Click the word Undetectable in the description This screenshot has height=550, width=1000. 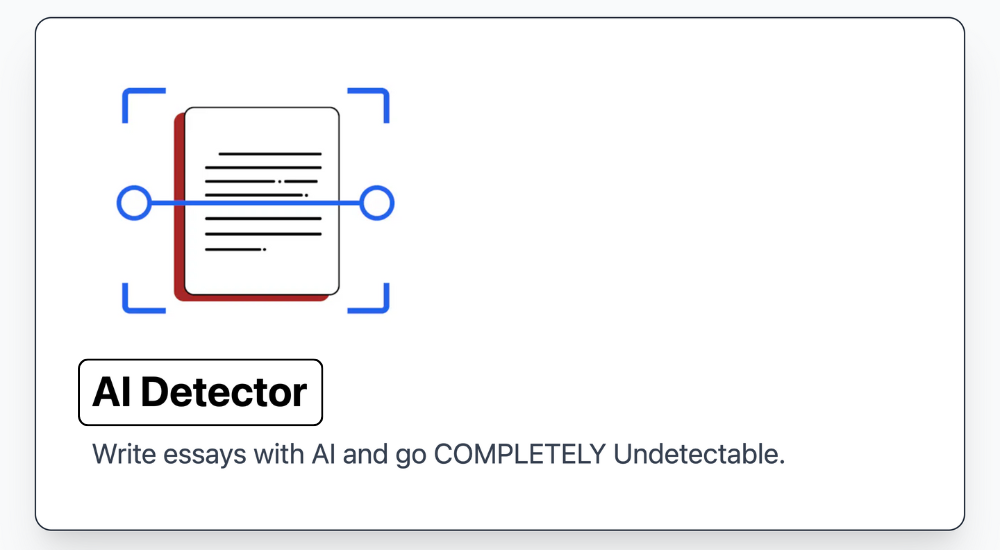click(699, 454)
